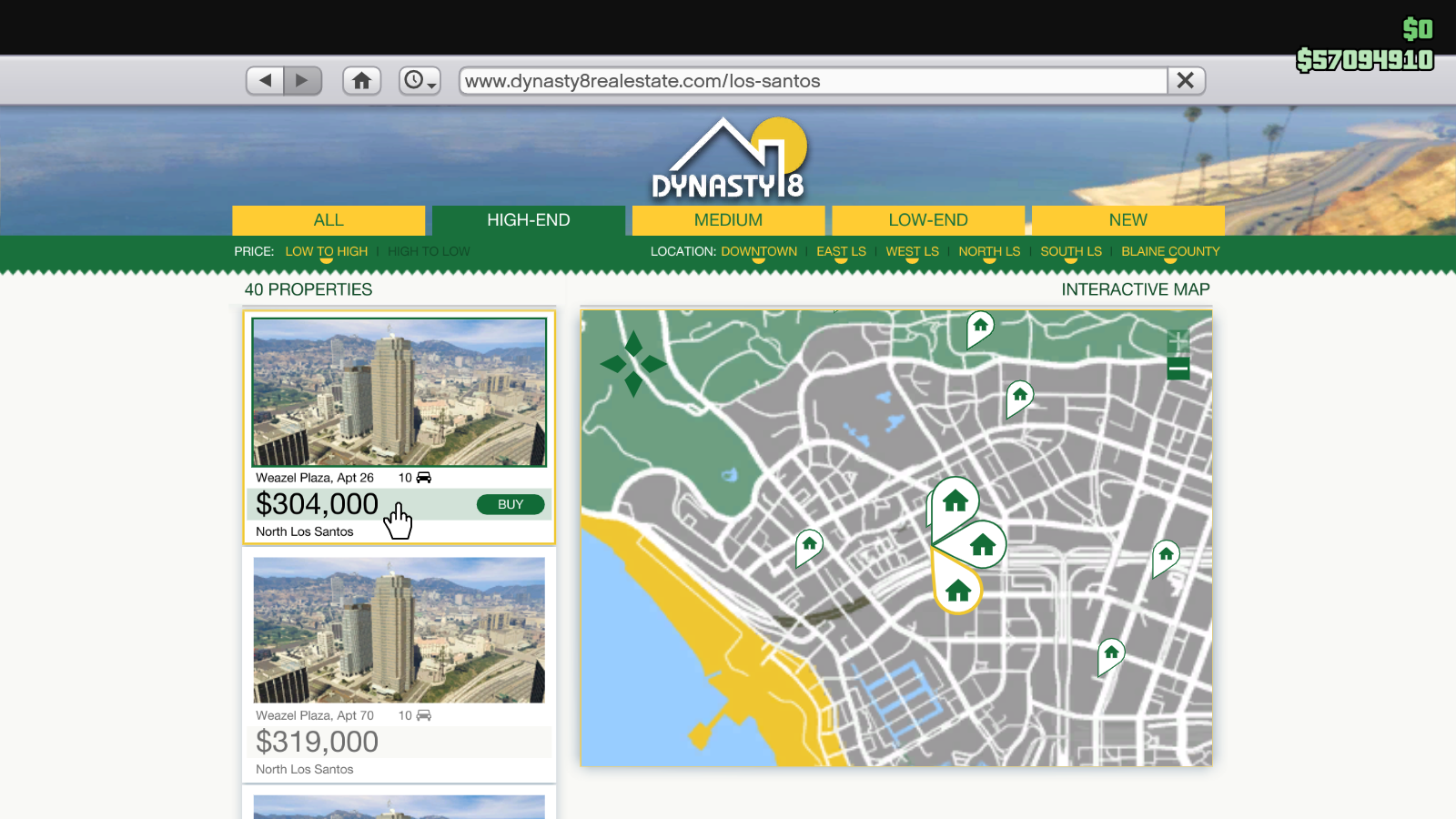This screenshot has width=1456, height=819.
Task: Filter location by NORTH LS
Action: (989, 251)
